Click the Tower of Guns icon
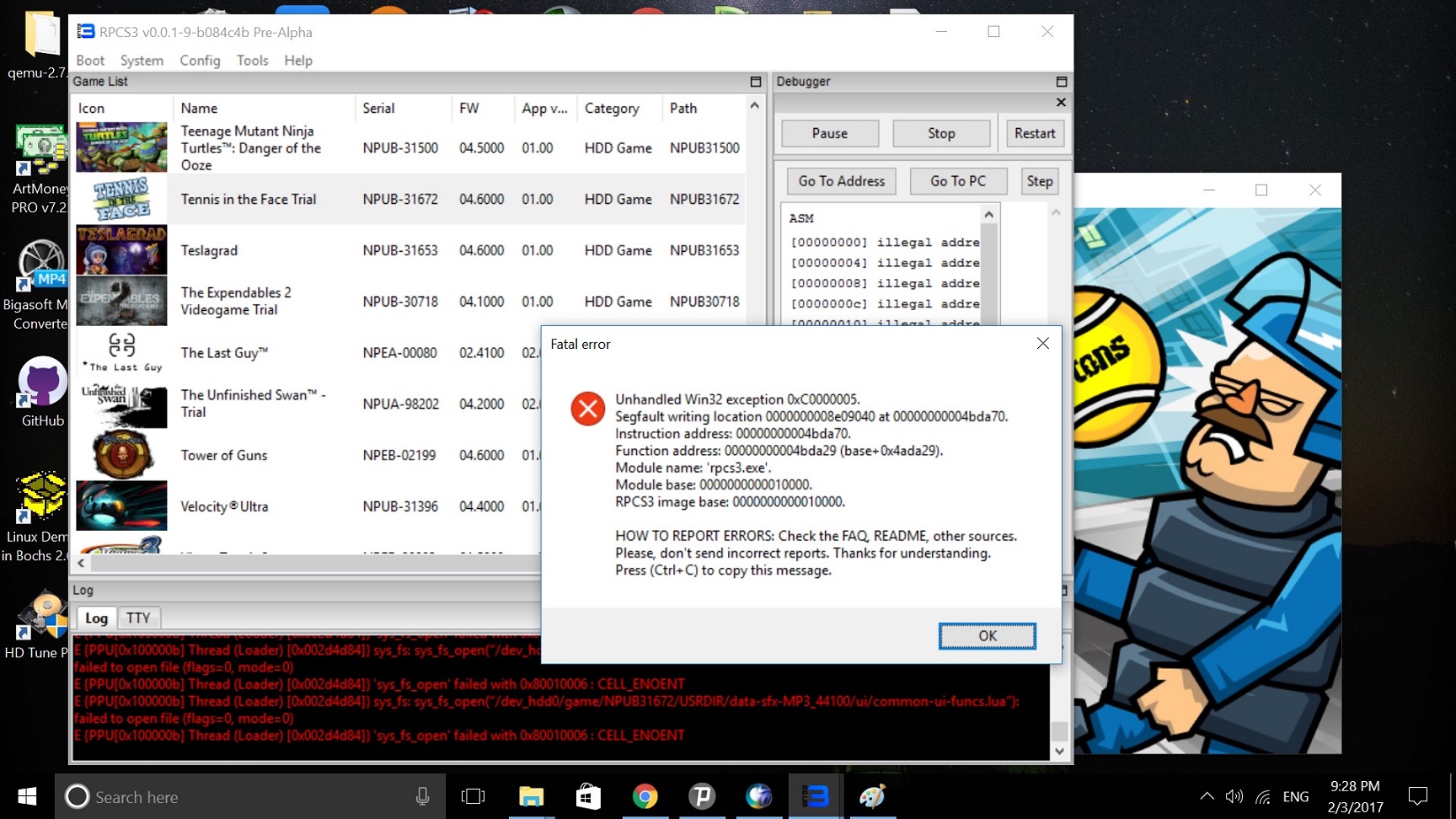Image resolution: width=1456 pixels, height=819 pixels. pyautogui.click(x=121, y=455)
